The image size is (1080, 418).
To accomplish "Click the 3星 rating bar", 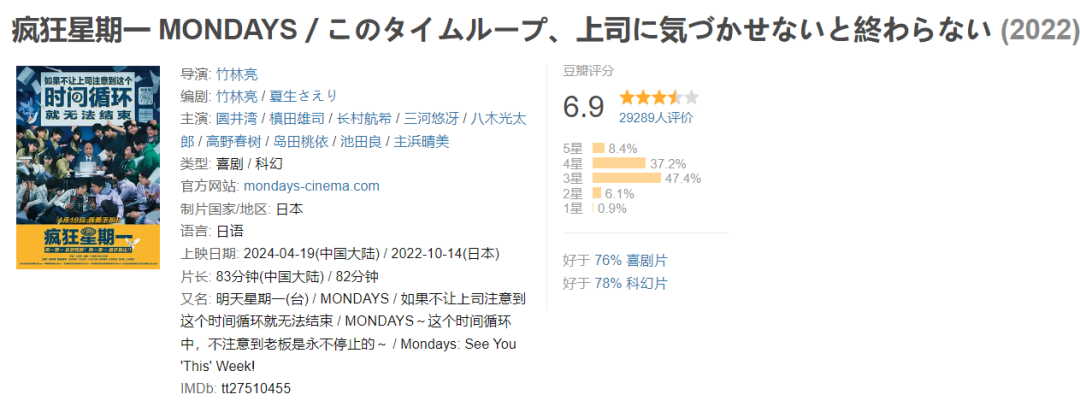I will (626, 178).
